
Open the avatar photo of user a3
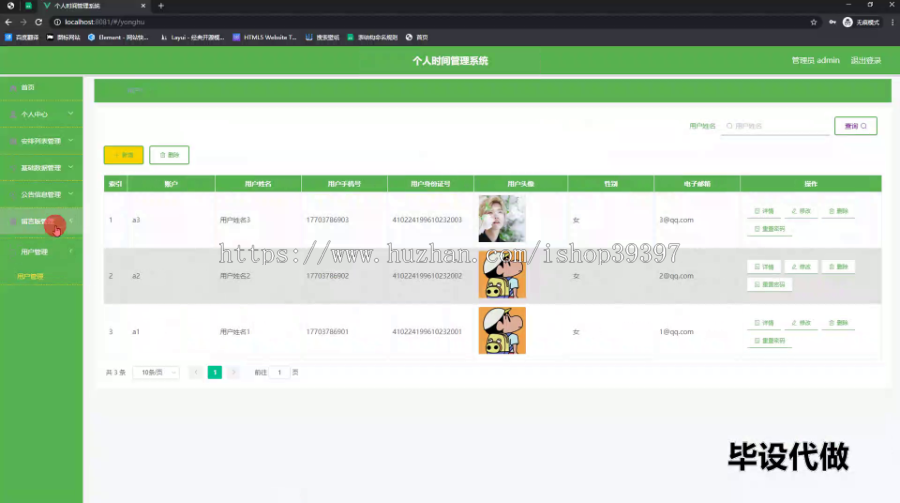coord(502,218)
